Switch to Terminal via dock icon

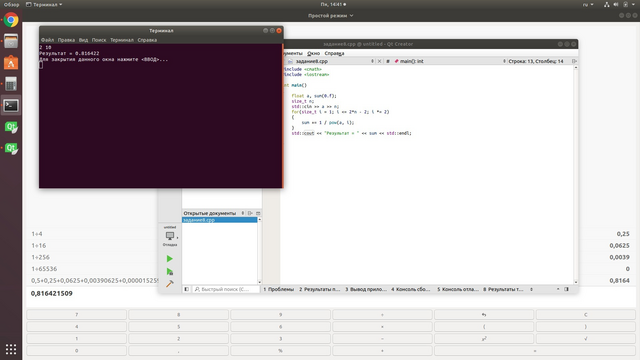[11, 106]
